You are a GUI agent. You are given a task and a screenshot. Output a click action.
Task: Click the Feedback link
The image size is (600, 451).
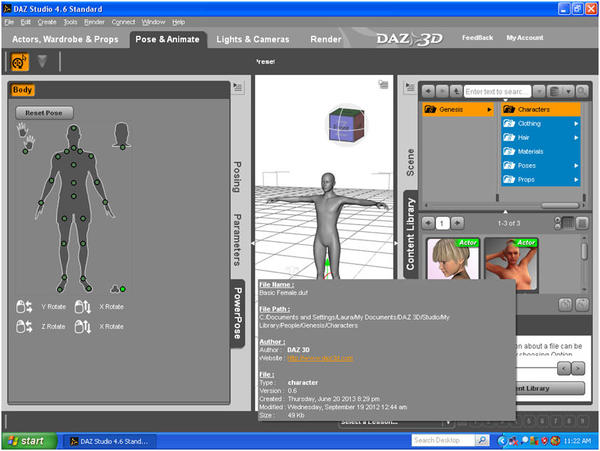(x=477, y=37)
